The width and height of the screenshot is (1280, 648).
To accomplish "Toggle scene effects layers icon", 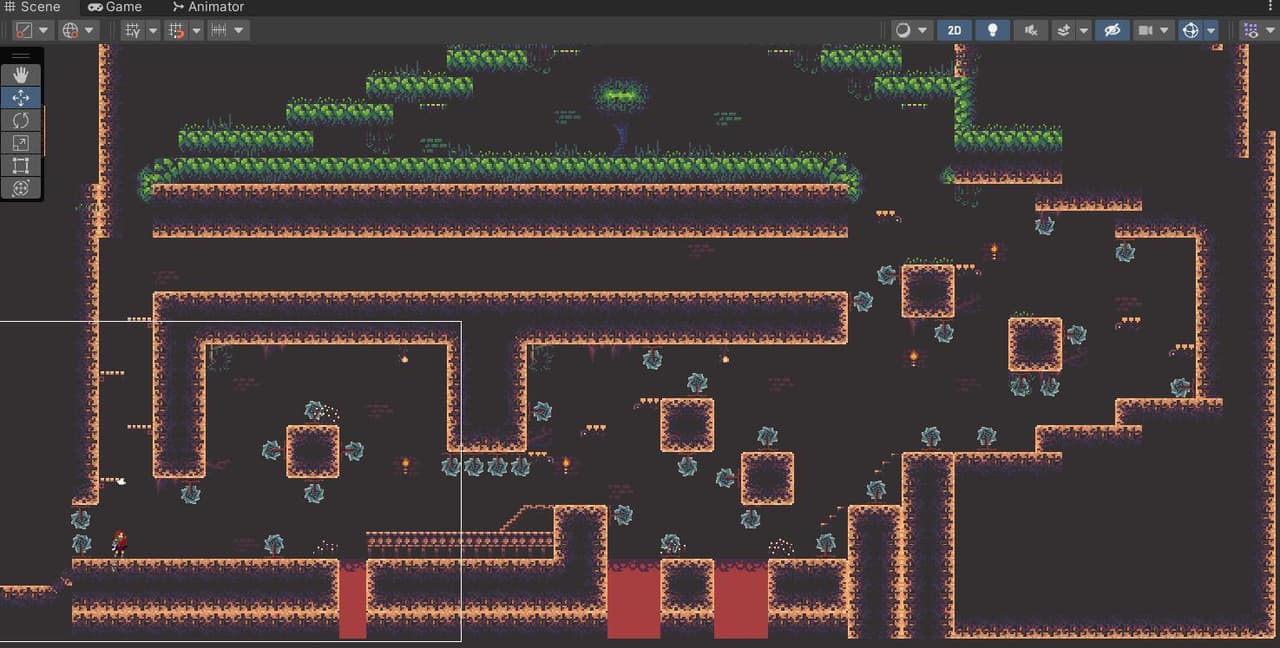I will click(x=1064, y=30).
